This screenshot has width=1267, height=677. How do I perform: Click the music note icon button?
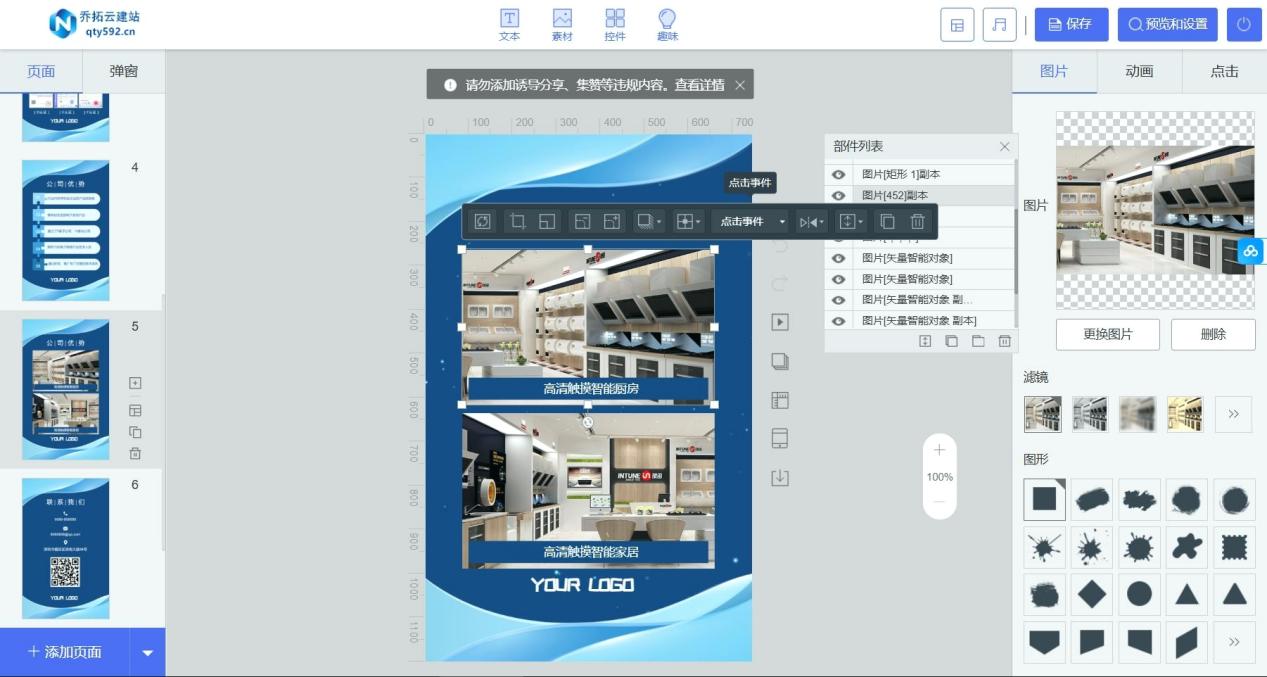[999, 25]
